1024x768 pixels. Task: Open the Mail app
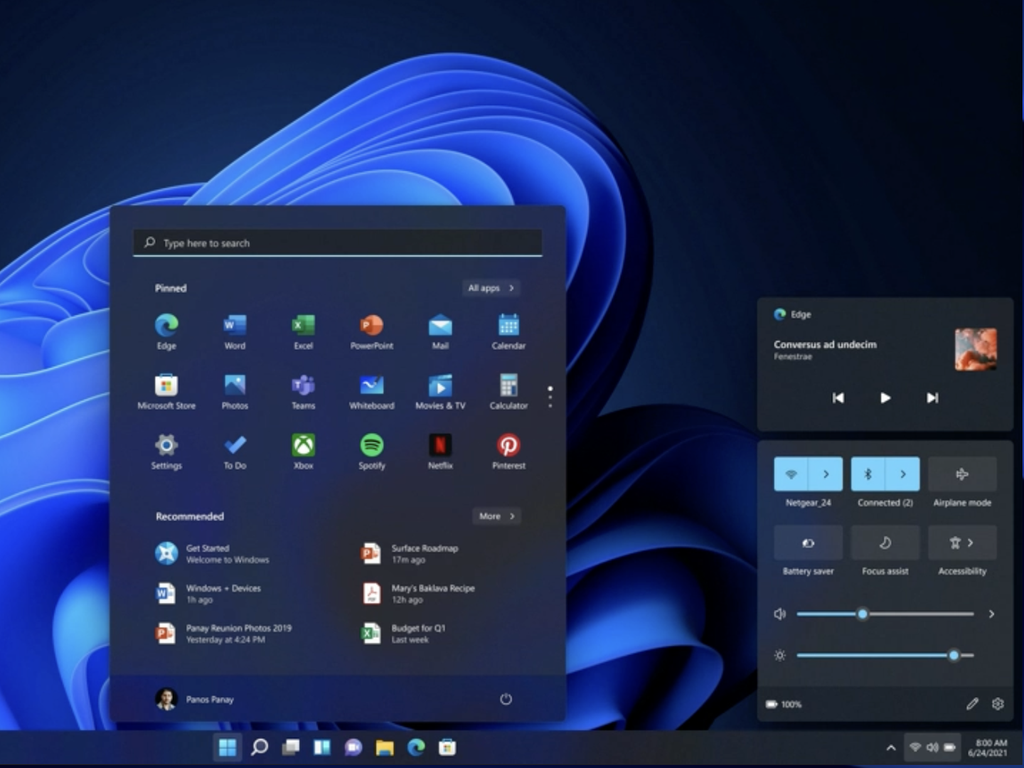(440, 332)
